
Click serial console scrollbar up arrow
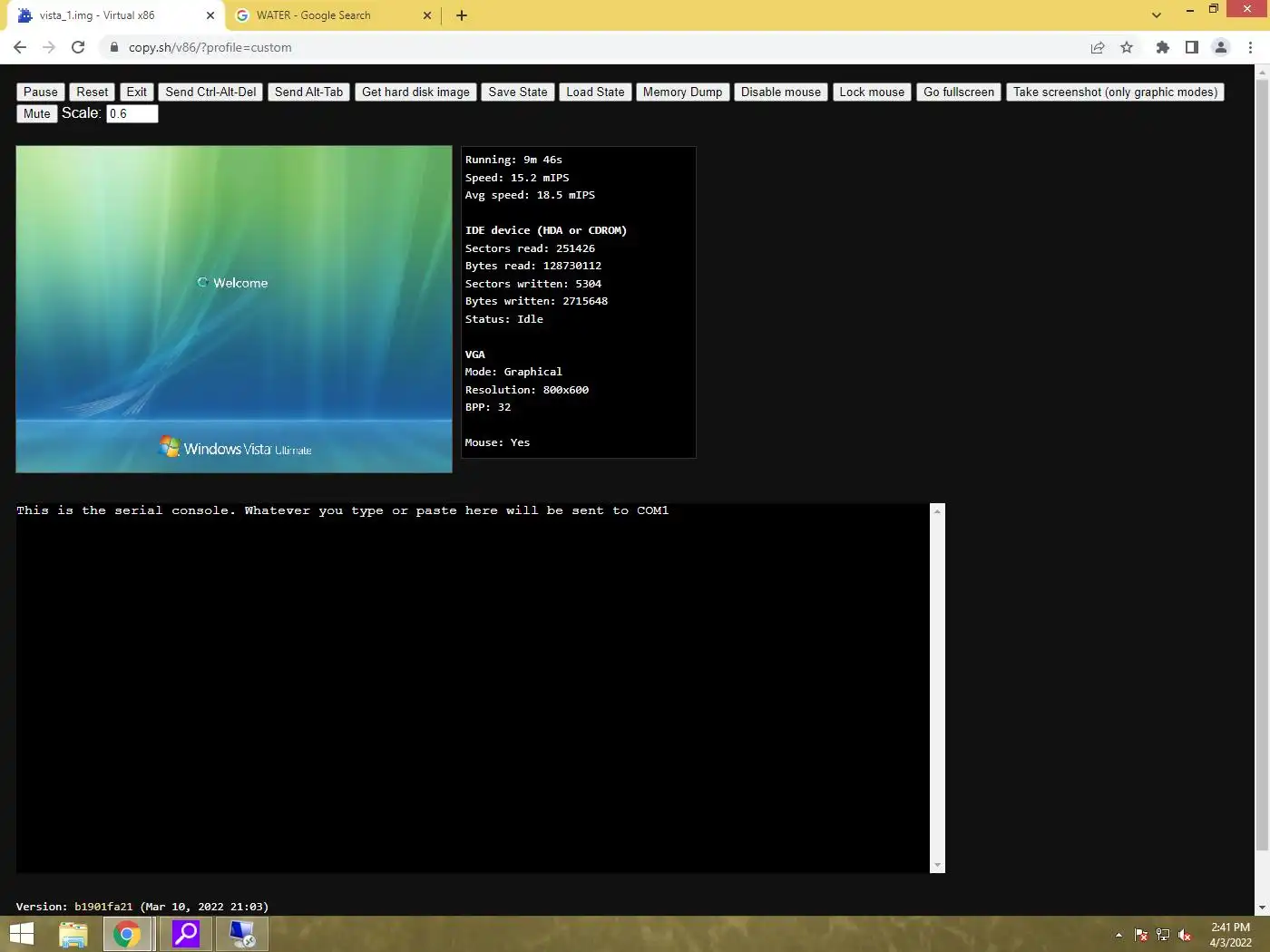[x=938, y=511]
